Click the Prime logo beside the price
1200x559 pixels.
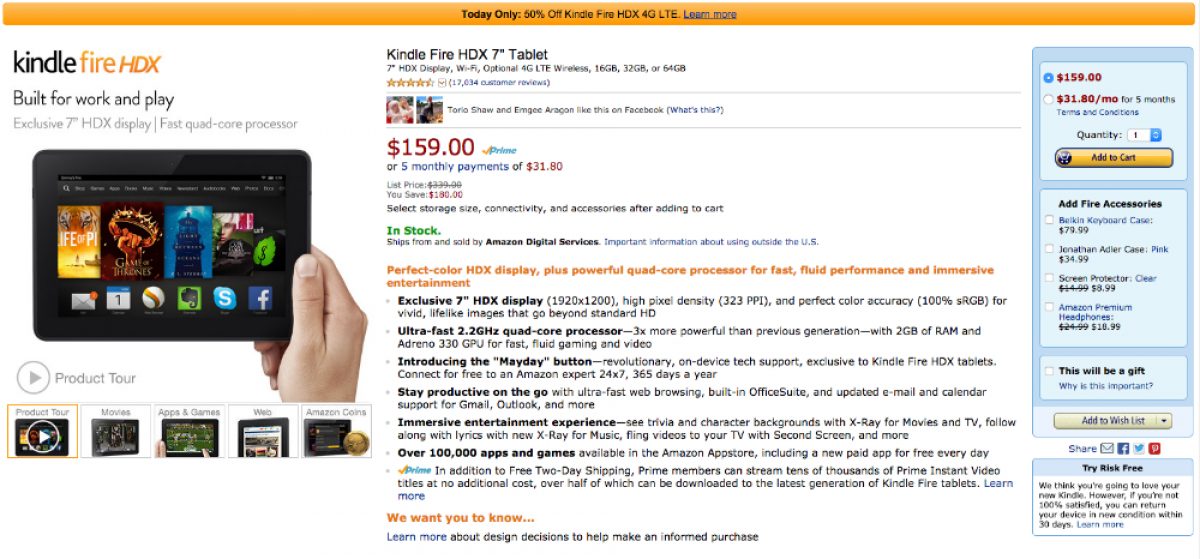coord(500,150)
